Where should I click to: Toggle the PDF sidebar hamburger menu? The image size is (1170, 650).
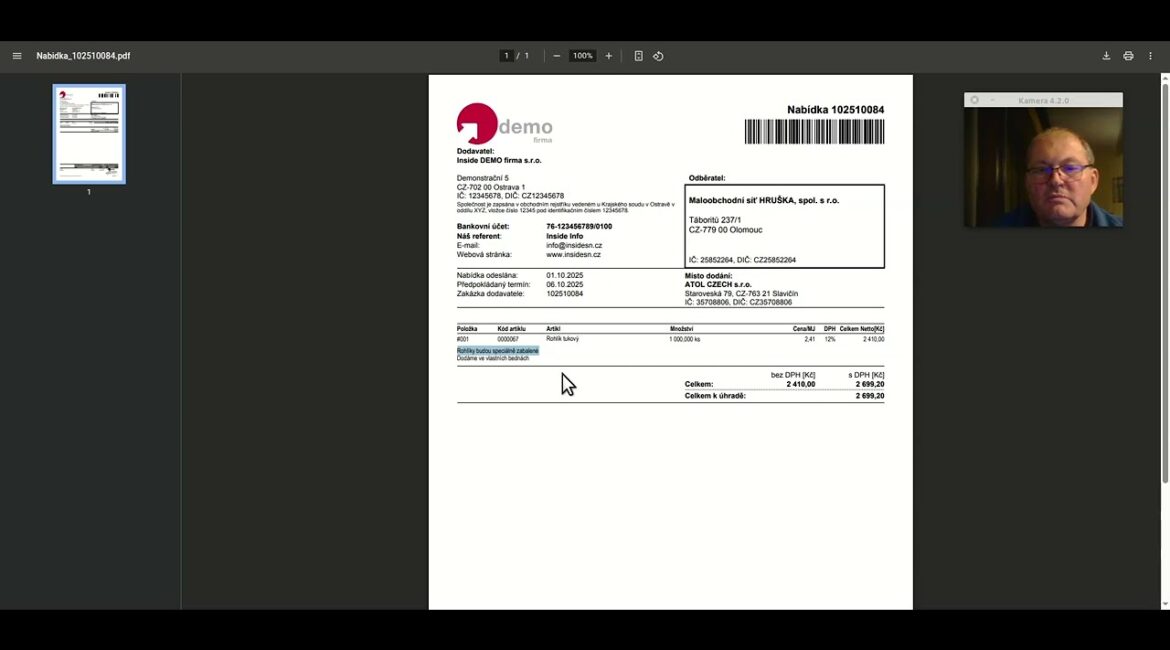coord(17,56)
